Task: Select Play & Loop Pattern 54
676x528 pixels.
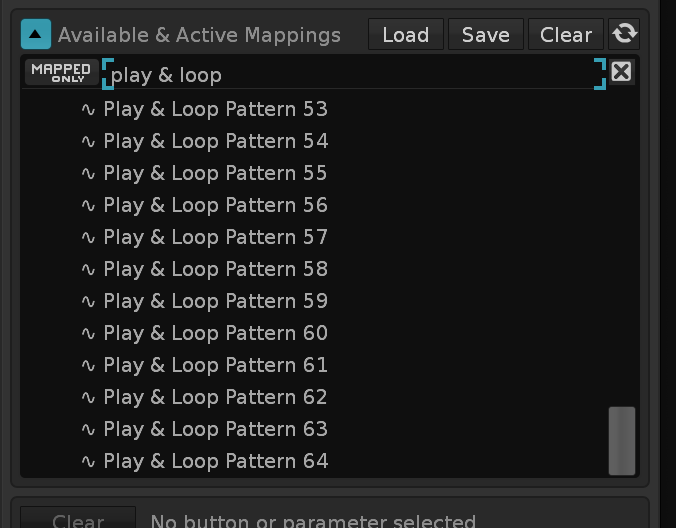Action: tap(215, 141)
